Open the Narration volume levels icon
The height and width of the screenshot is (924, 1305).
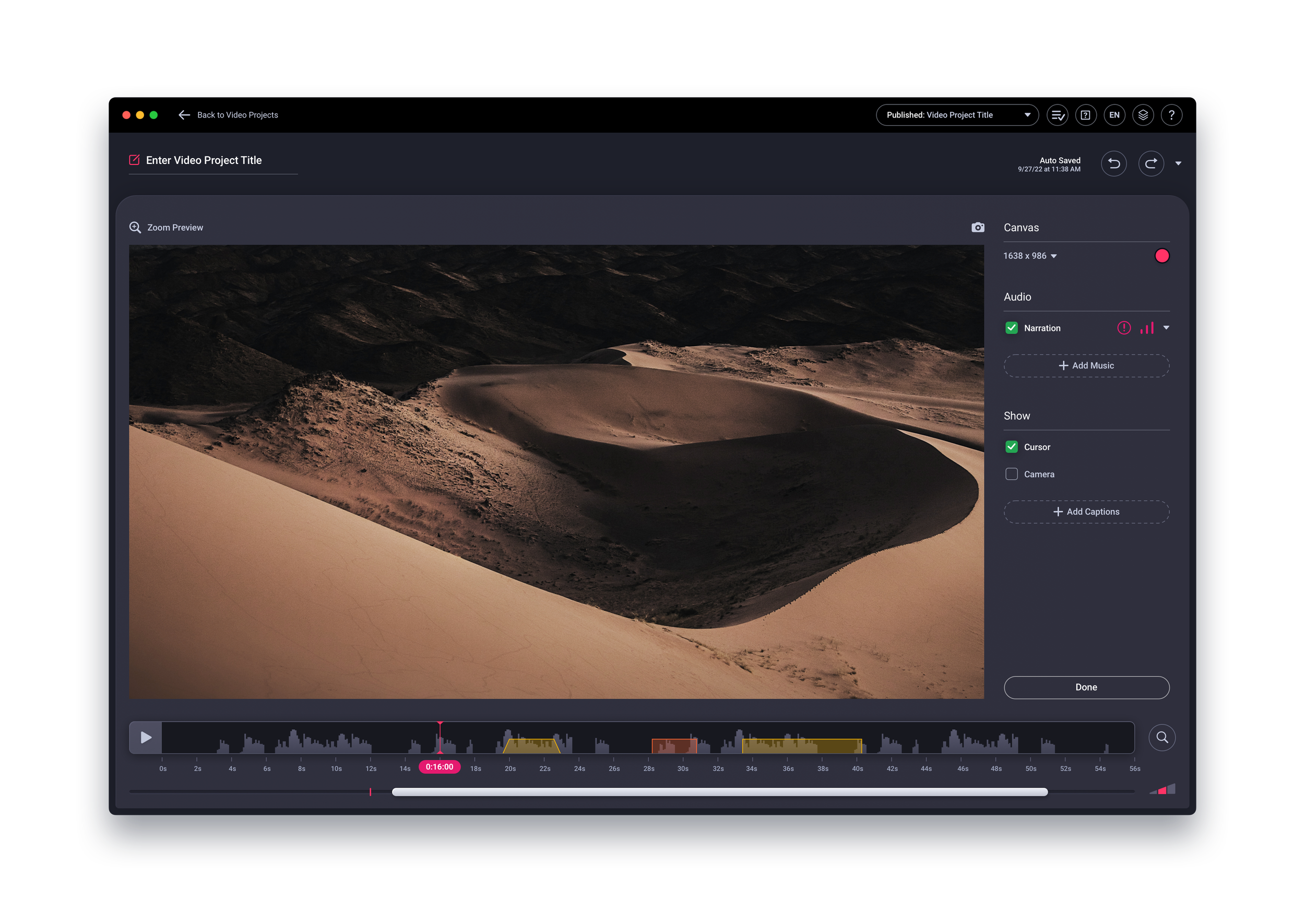pos(1147,328)
